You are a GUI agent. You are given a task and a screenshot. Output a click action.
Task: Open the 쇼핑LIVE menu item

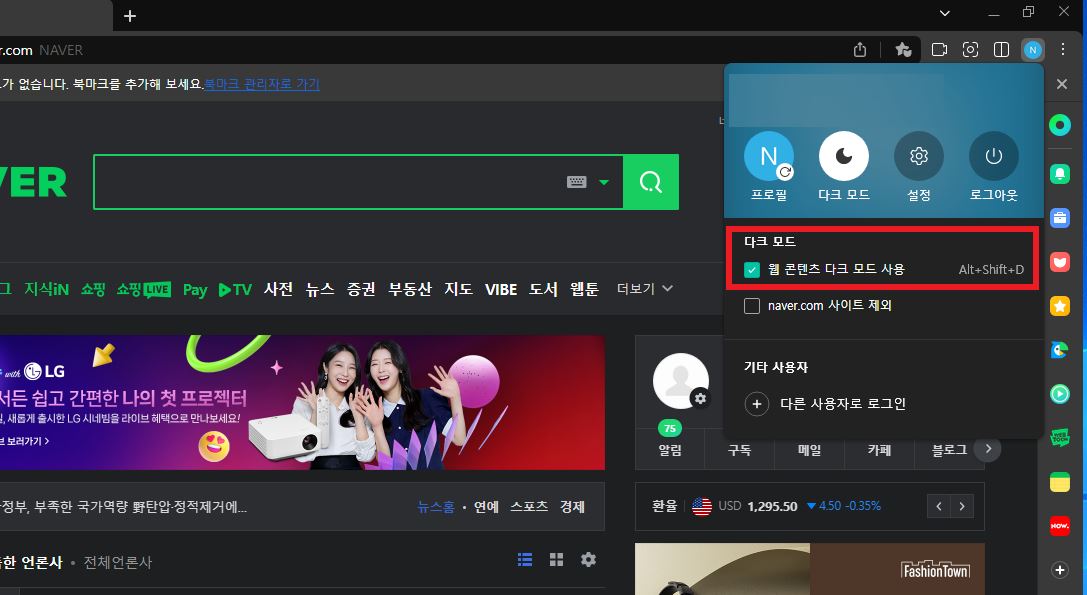[144, 289]
